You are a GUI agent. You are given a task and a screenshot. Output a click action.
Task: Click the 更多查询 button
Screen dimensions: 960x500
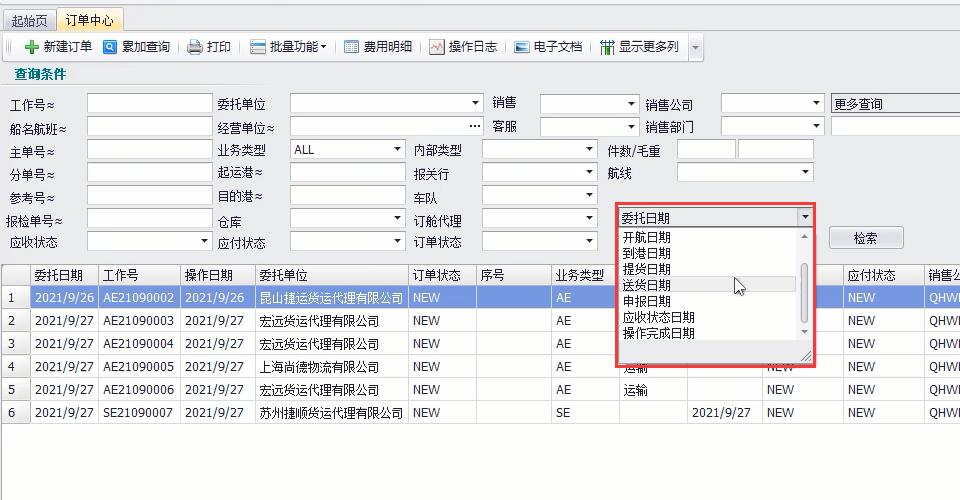click(x=894, y=103)
